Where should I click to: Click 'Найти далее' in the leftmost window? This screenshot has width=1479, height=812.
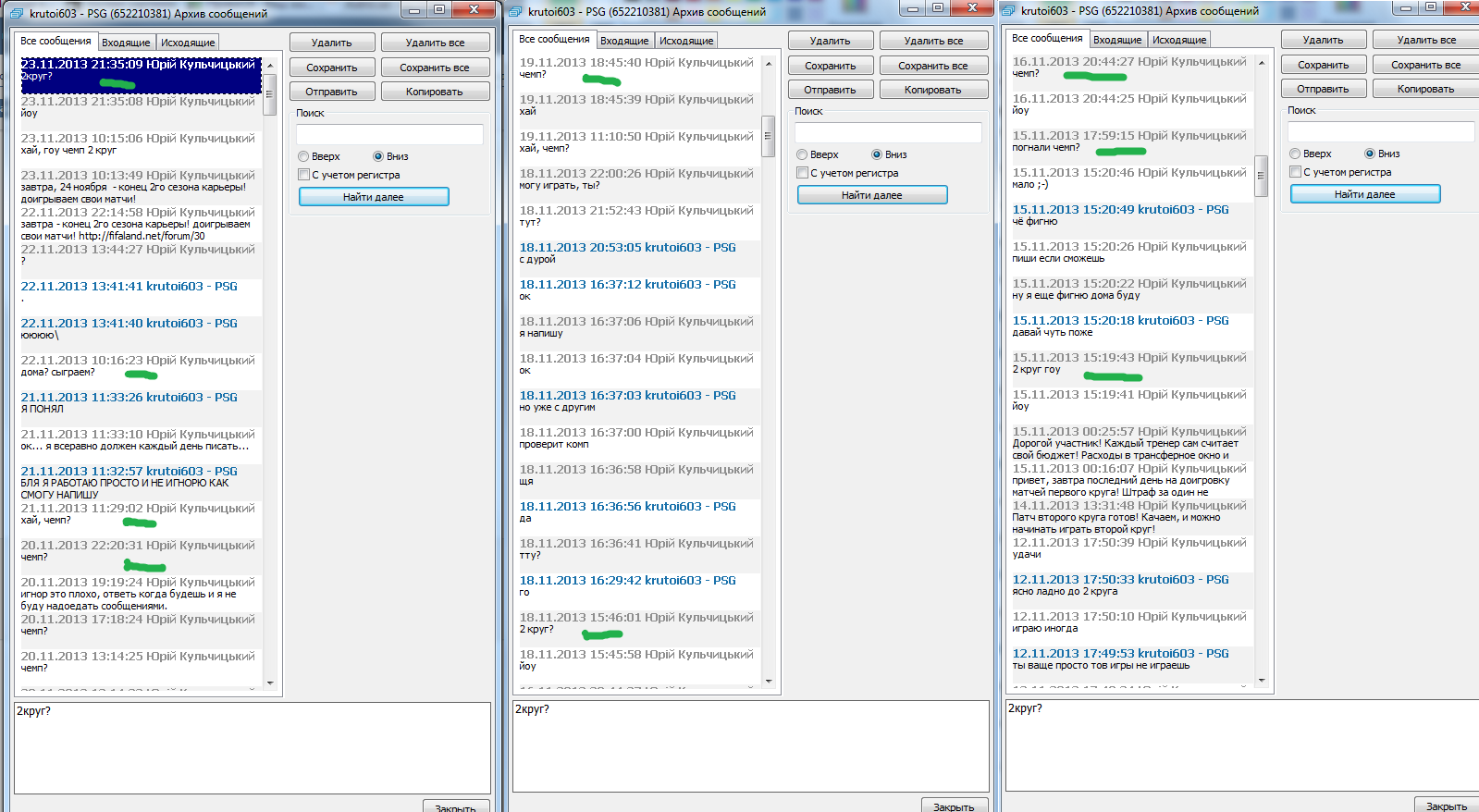pos(374,197)
